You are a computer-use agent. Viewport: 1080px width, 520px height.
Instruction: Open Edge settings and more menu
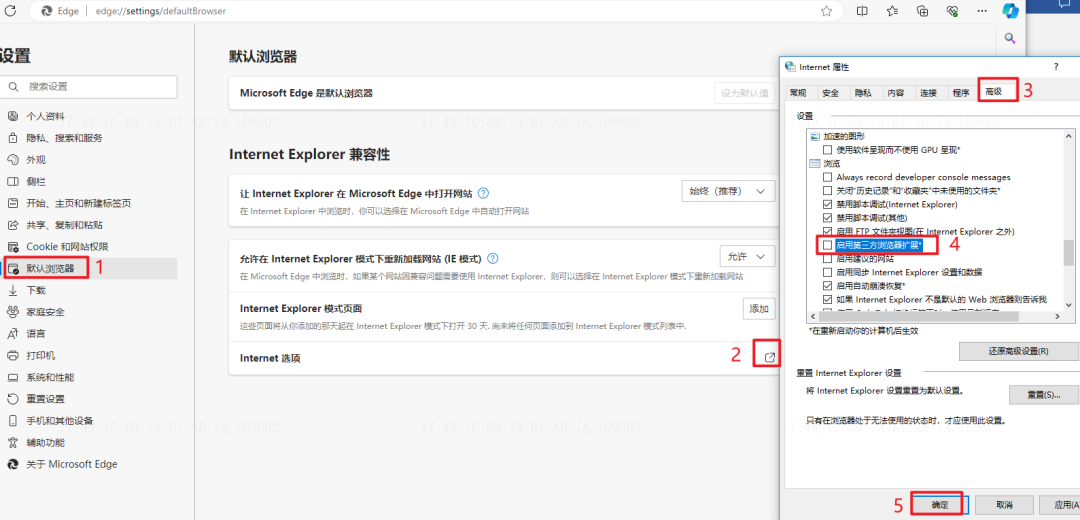coord(984,11)
